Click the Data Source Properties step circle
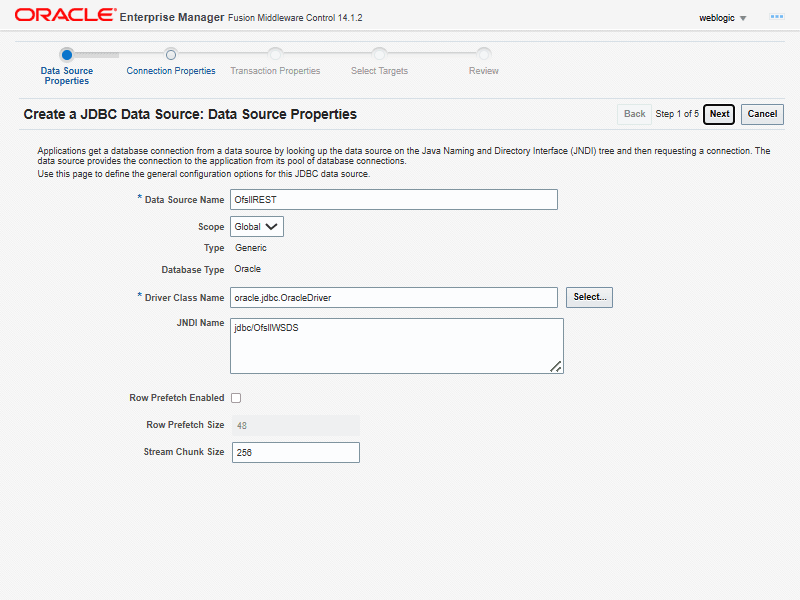The image size is (800, 600). point(66,55)
